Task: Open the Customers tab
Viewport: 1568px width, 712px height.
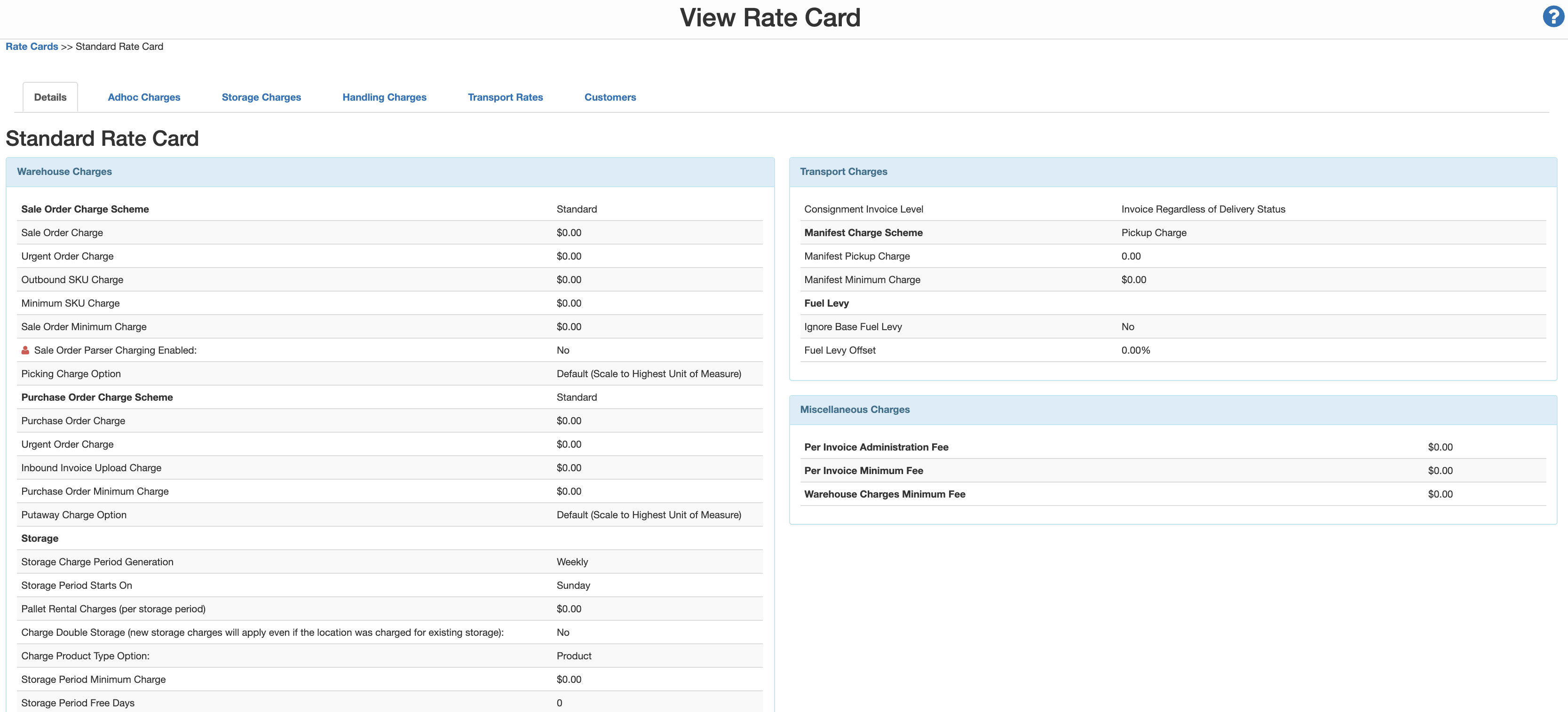Action: [x=610, y=97]
